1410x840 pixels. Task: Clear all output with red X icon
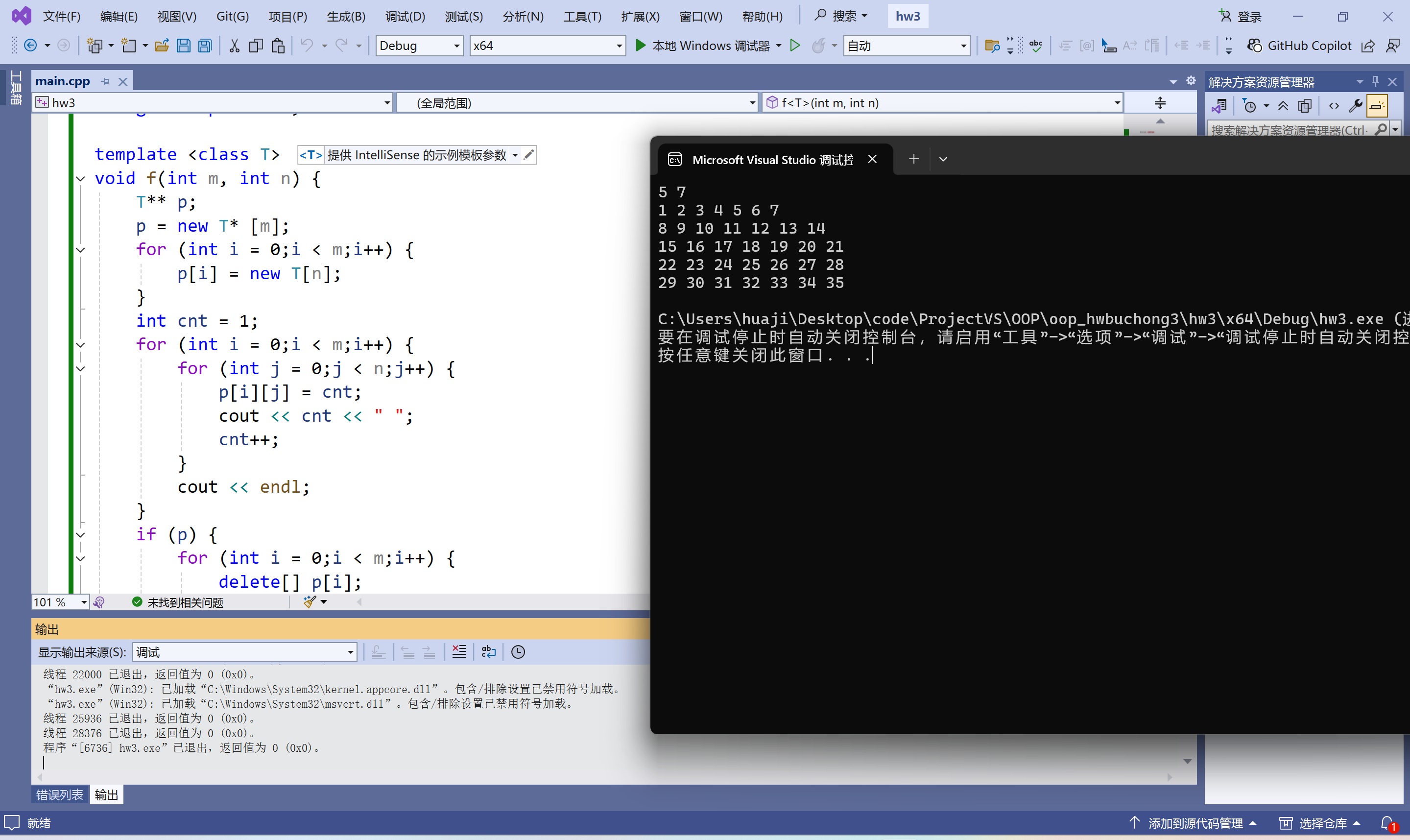pyautogui.click(x=459, y=652)
